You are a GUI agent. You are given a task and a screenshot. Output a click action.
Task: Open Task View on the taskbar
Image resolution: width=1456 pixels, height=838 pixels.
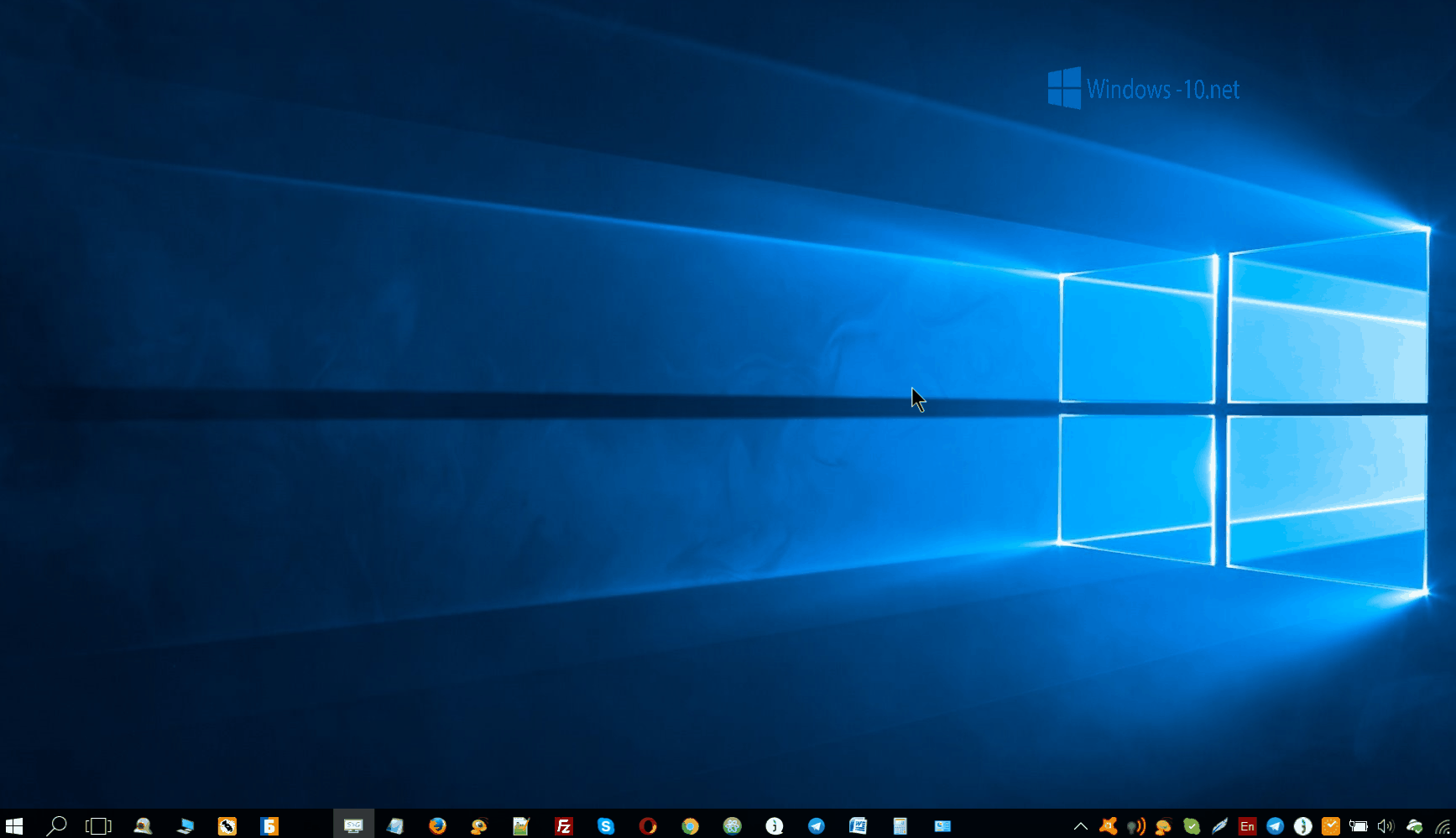point(98,826)
